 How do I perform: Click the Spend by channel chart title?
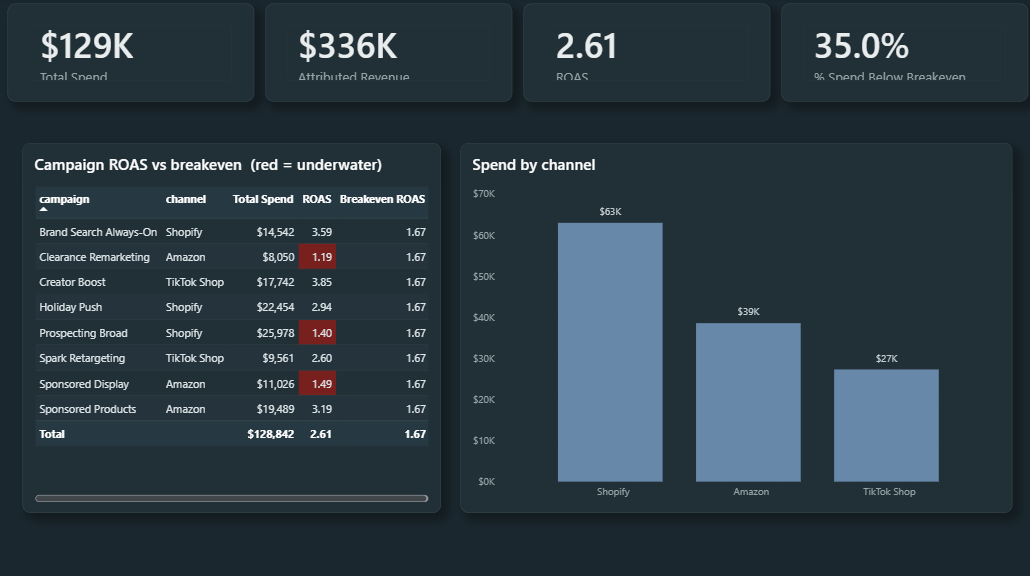[x=533, y=165]
